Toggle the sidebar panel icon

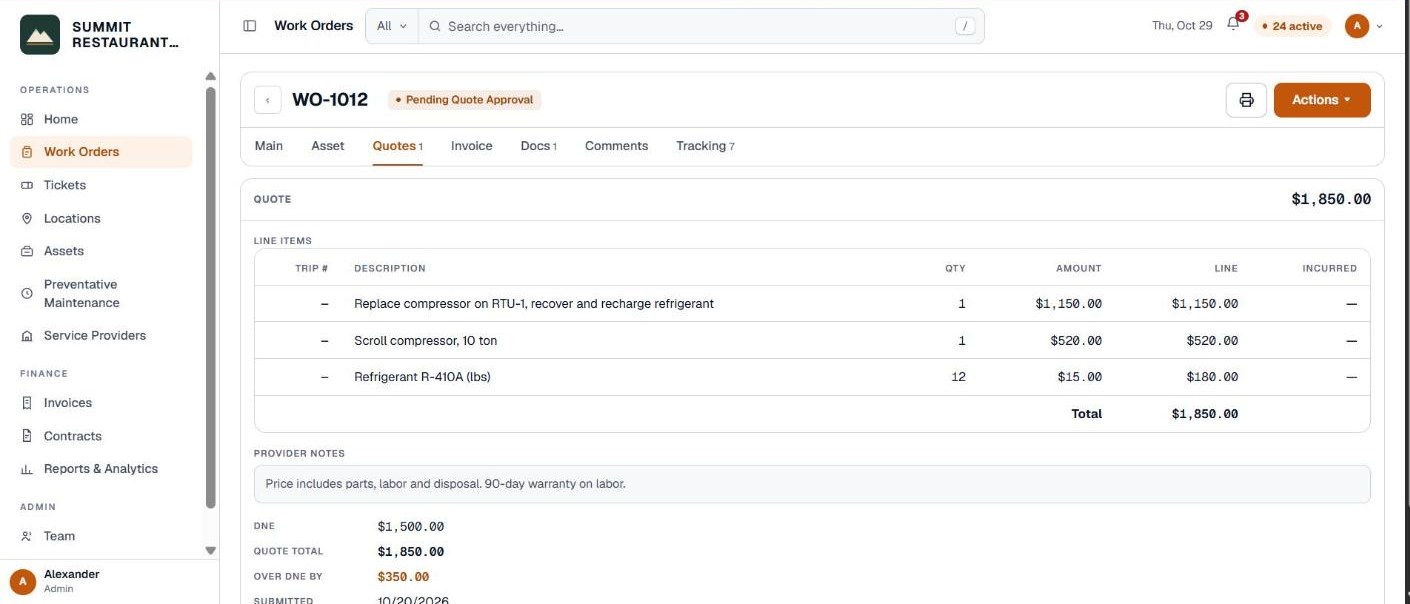(250, 26)
